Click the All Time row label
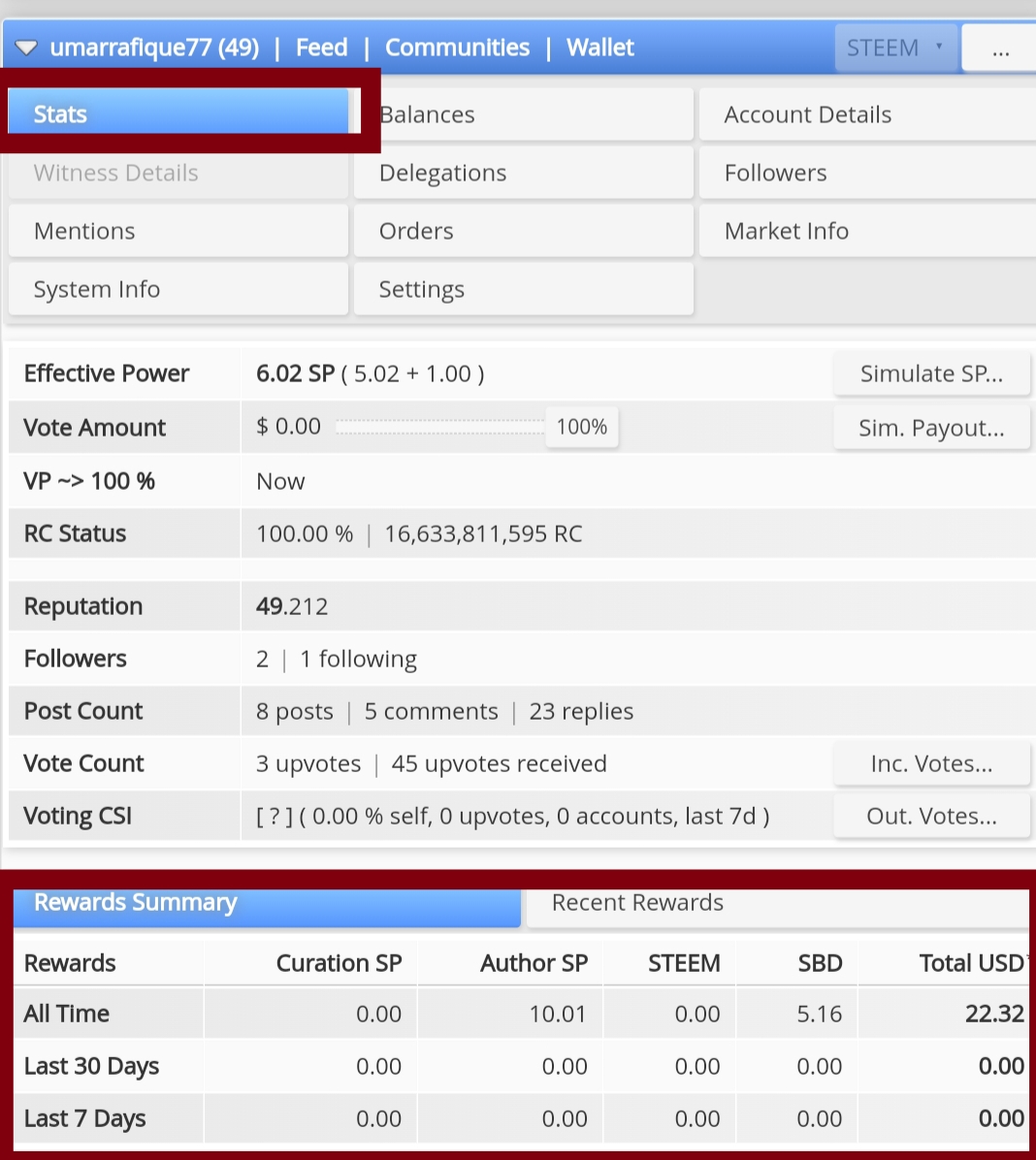The height and width of the screenshot is (1160, 1036). pyautogui.click(x=67, y=1014)
